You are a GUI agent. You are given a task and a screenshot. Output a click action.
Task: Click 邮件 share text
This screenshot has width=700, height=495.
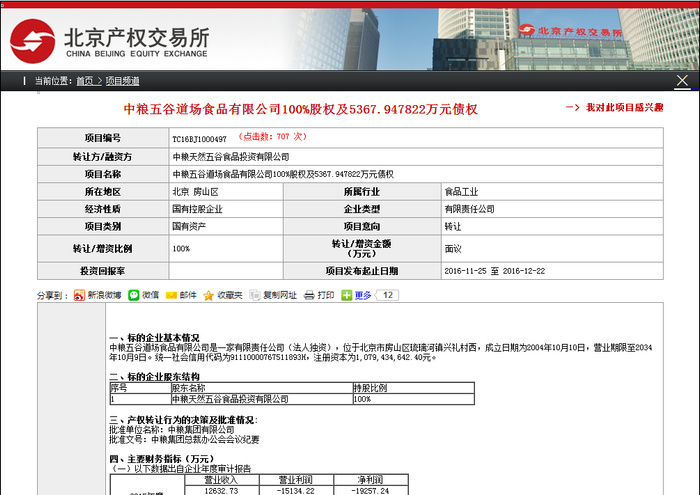click(x=188, y=295)
